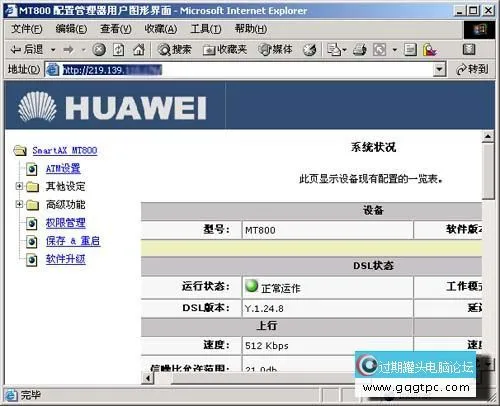Open the SmartAX MT800 root link
The image size is (500, 406).
point(65,151)
